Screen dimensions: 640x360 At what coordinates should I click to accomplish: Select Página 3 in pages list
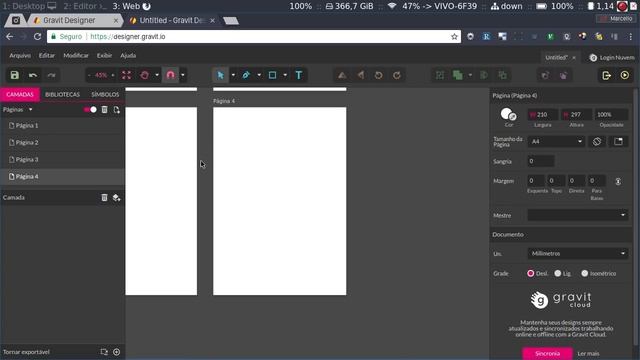coord(62,160)
